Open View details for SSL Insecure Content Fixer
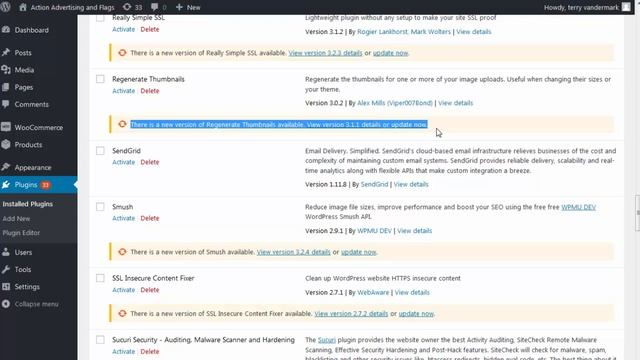 (412, 292)
